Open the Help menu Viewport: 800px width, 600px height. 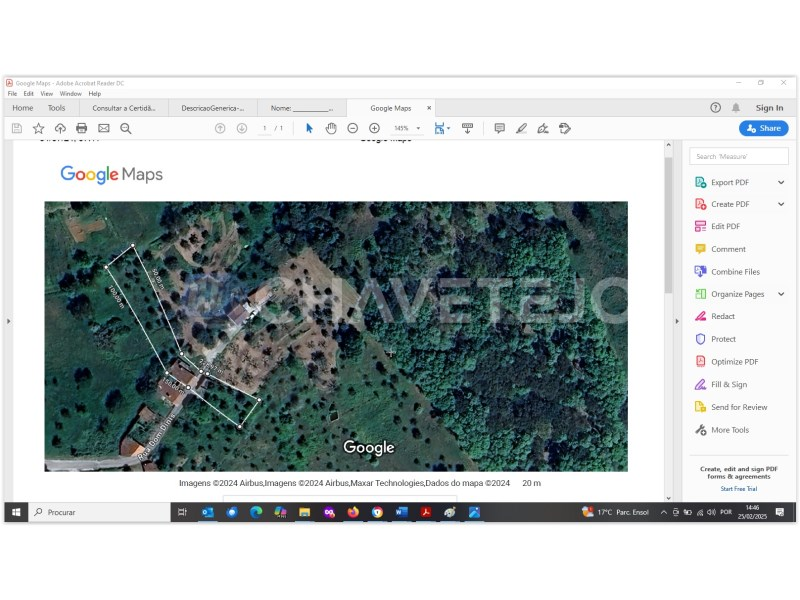coord(94,94)
